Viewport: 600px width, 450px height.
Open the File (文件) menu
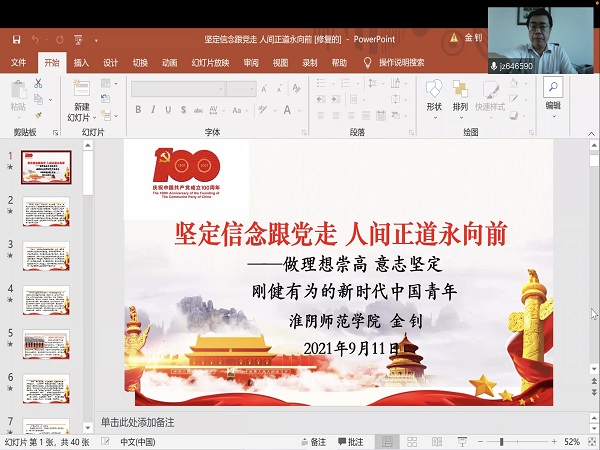19,62
